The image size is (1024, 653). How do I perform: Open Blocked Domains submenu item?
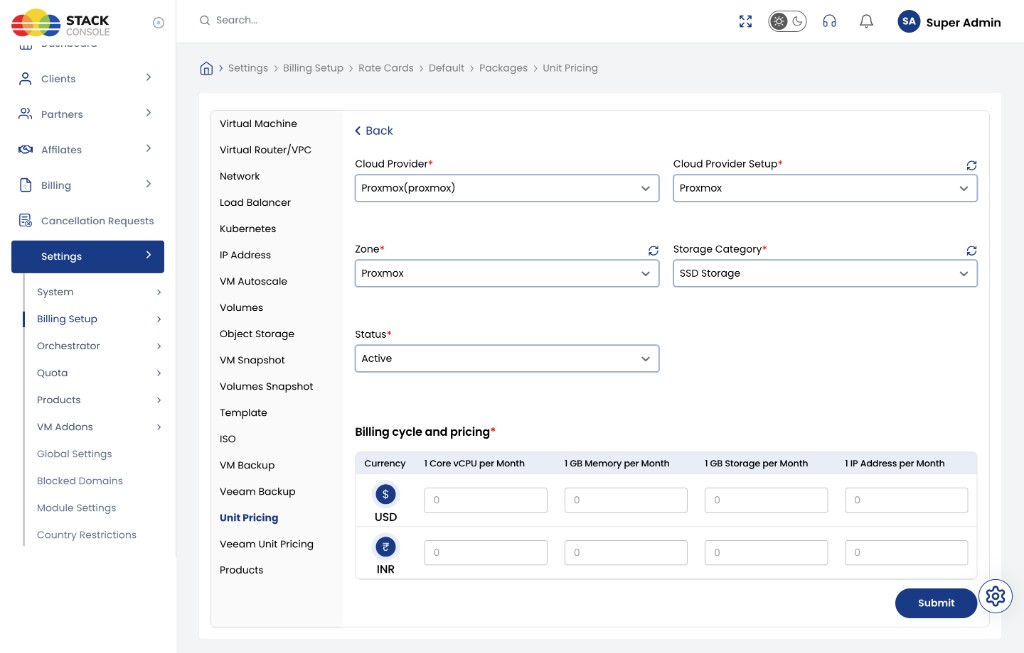point(80,481)
